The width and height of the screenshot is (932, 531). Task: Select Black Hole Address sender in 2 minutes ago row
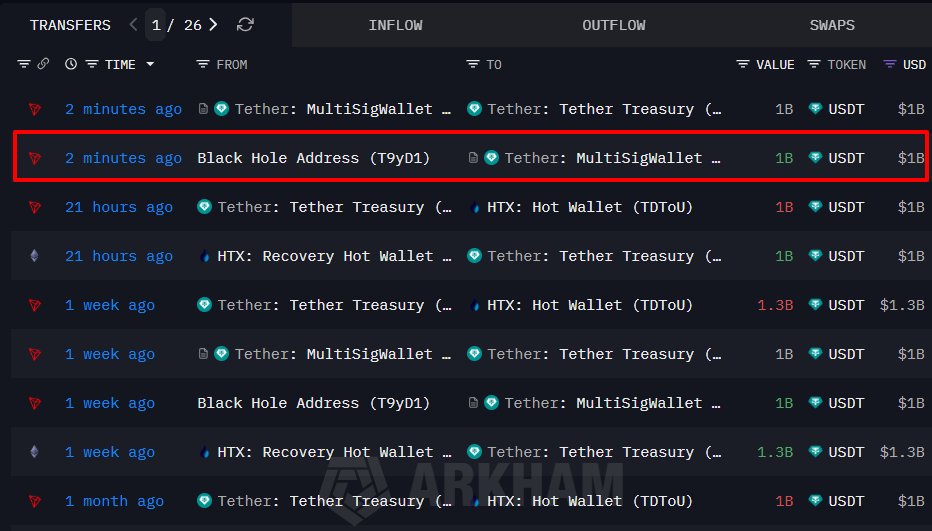coord(313,158)
